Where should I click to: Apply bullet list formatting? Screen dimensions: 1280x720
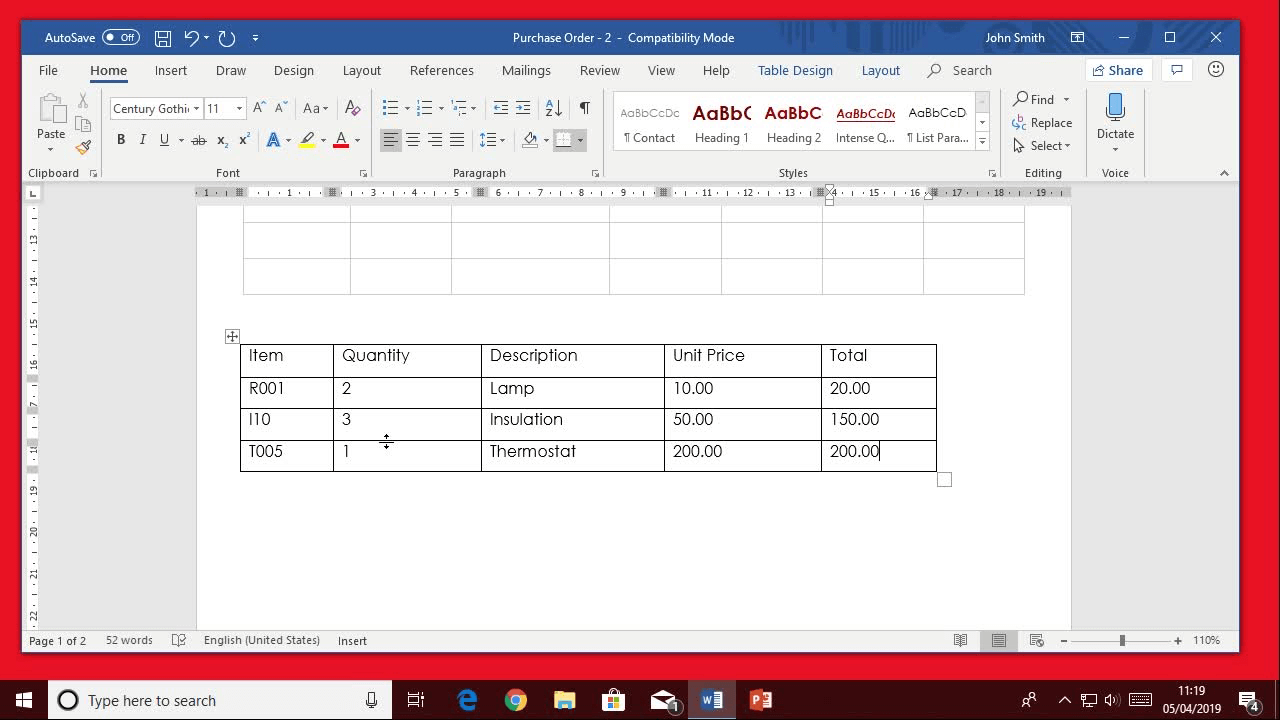click(390, 108)
